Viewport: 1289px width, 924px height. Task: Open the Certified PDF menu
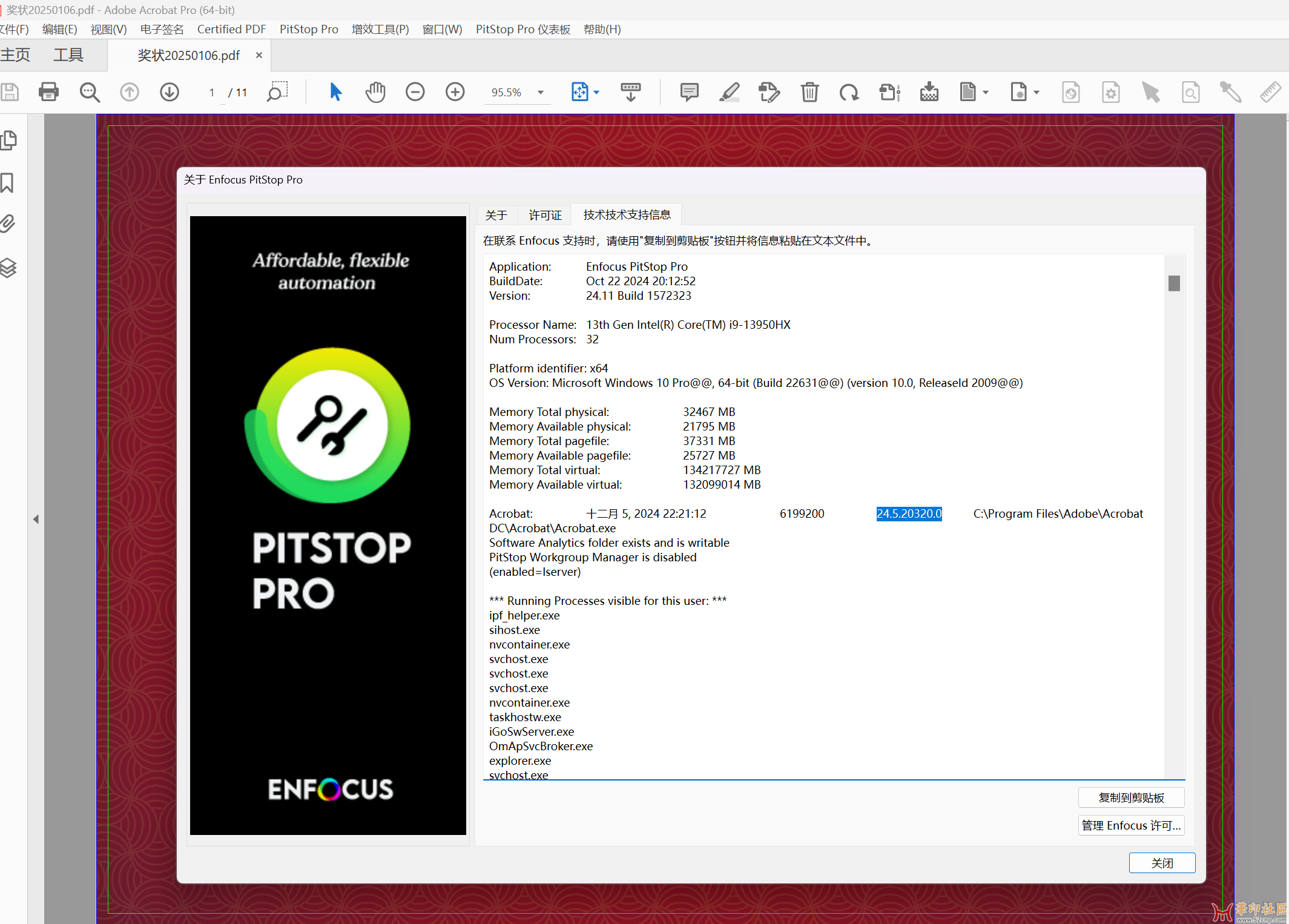[231, 29]
